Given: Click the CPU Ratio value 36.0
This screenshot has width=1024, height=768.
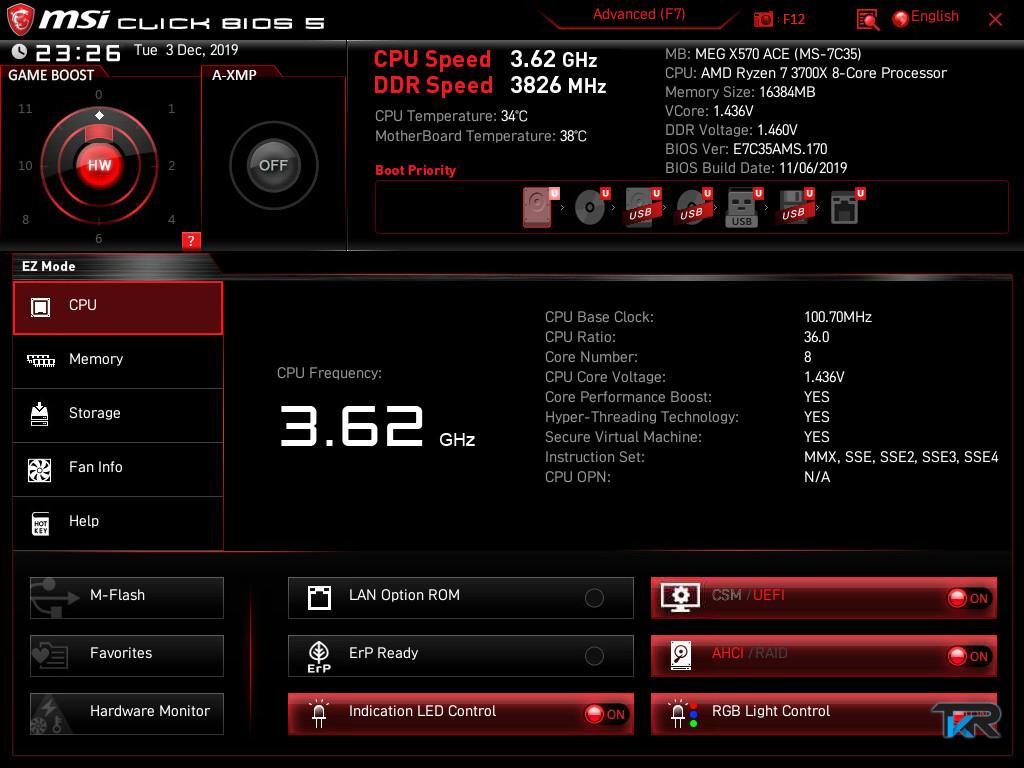Looking at the screenshot, I should tap(816, 338).
